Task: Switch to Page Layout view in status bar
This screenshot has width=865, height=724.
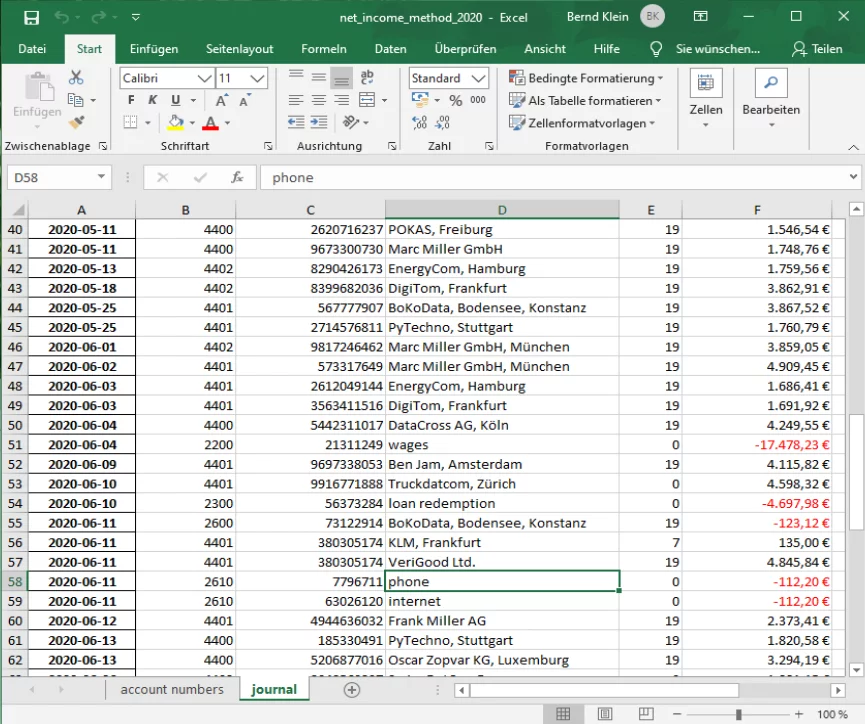Action: point(606,714)
